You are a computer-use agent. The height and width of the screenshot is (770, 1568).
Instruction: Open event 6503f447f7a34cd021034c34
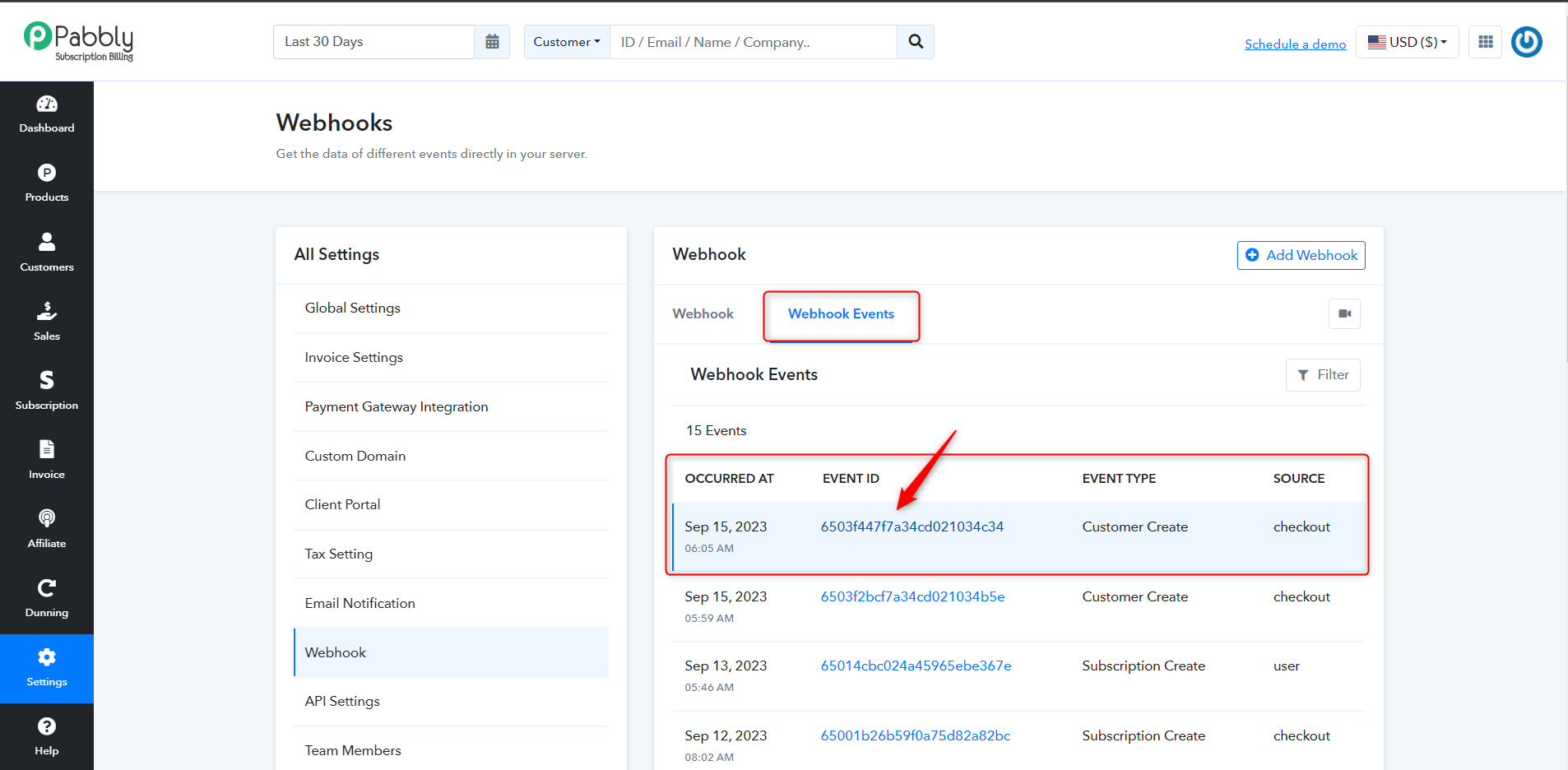tap(912, 526)
